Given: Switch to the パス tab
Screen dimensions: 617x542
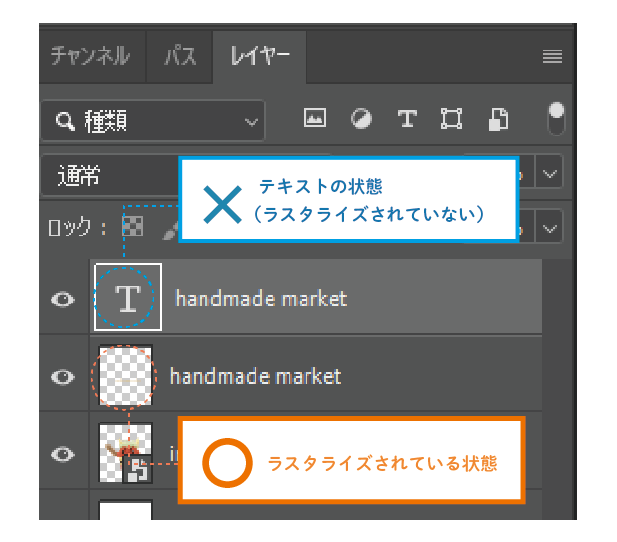Looking at the screenshot, I should point(180,55).
